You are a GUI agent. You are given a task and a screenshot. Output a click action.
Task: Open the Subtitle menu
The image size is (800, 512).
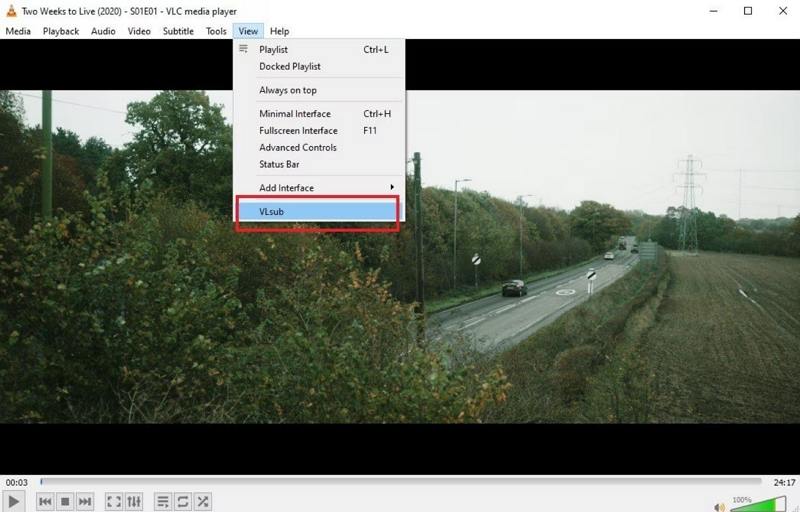click(x=178, y=31)
